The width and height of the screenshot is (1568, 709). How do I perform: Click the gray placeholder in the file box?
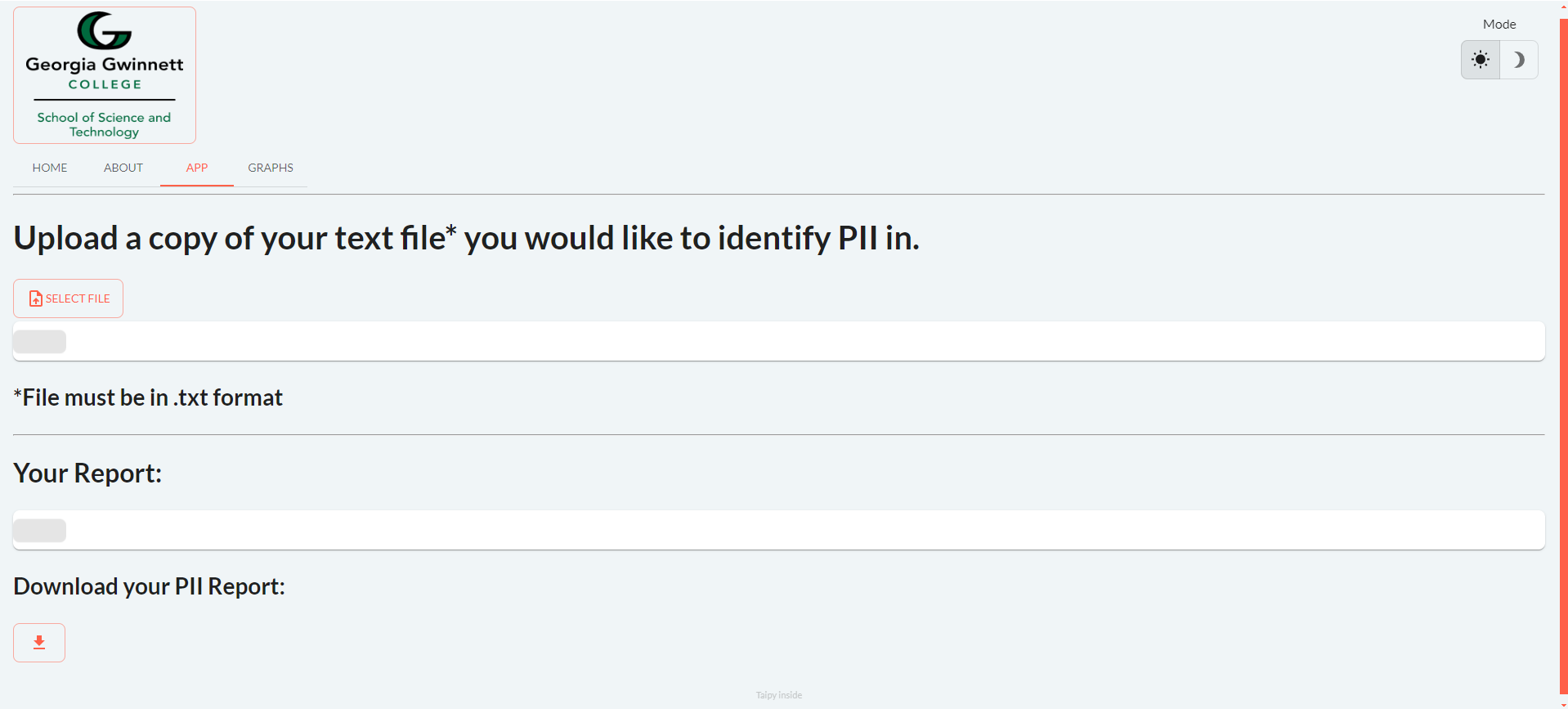click(40, 342)
